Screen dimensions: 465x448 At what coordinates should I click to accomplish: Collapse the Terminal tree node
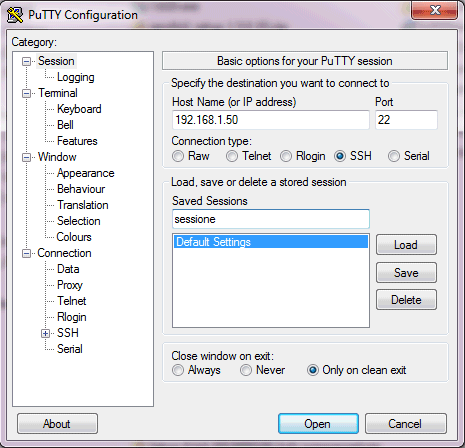[26, 93]
